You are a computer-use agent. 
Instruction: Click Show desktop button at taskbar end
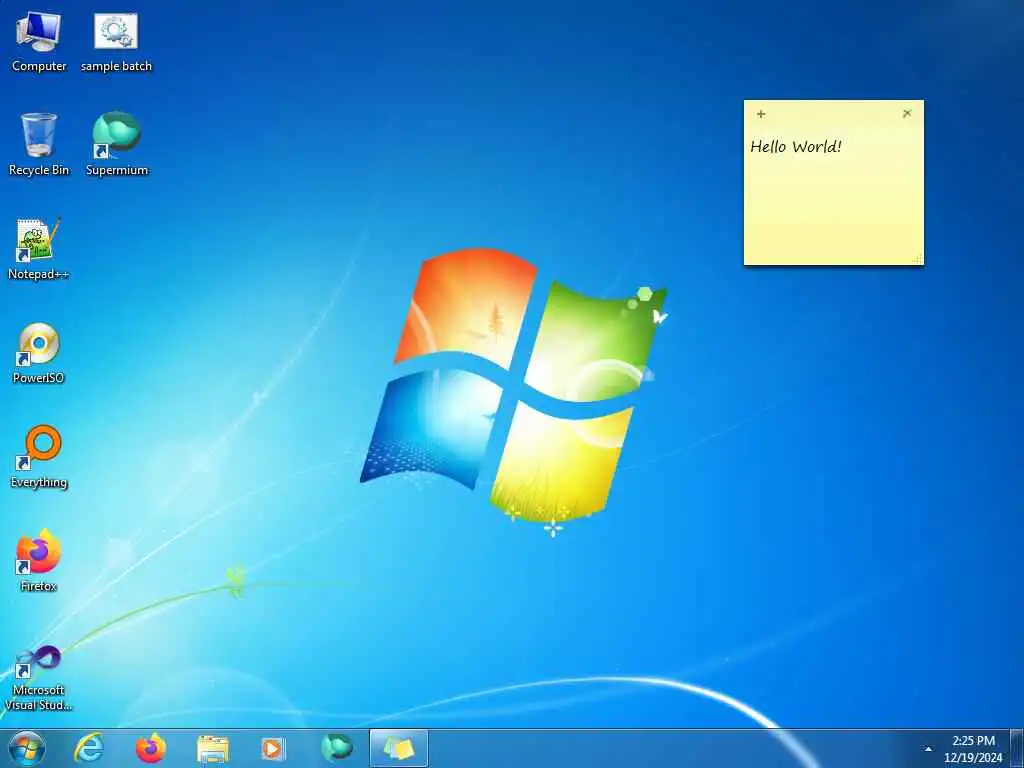(1017, 748)
